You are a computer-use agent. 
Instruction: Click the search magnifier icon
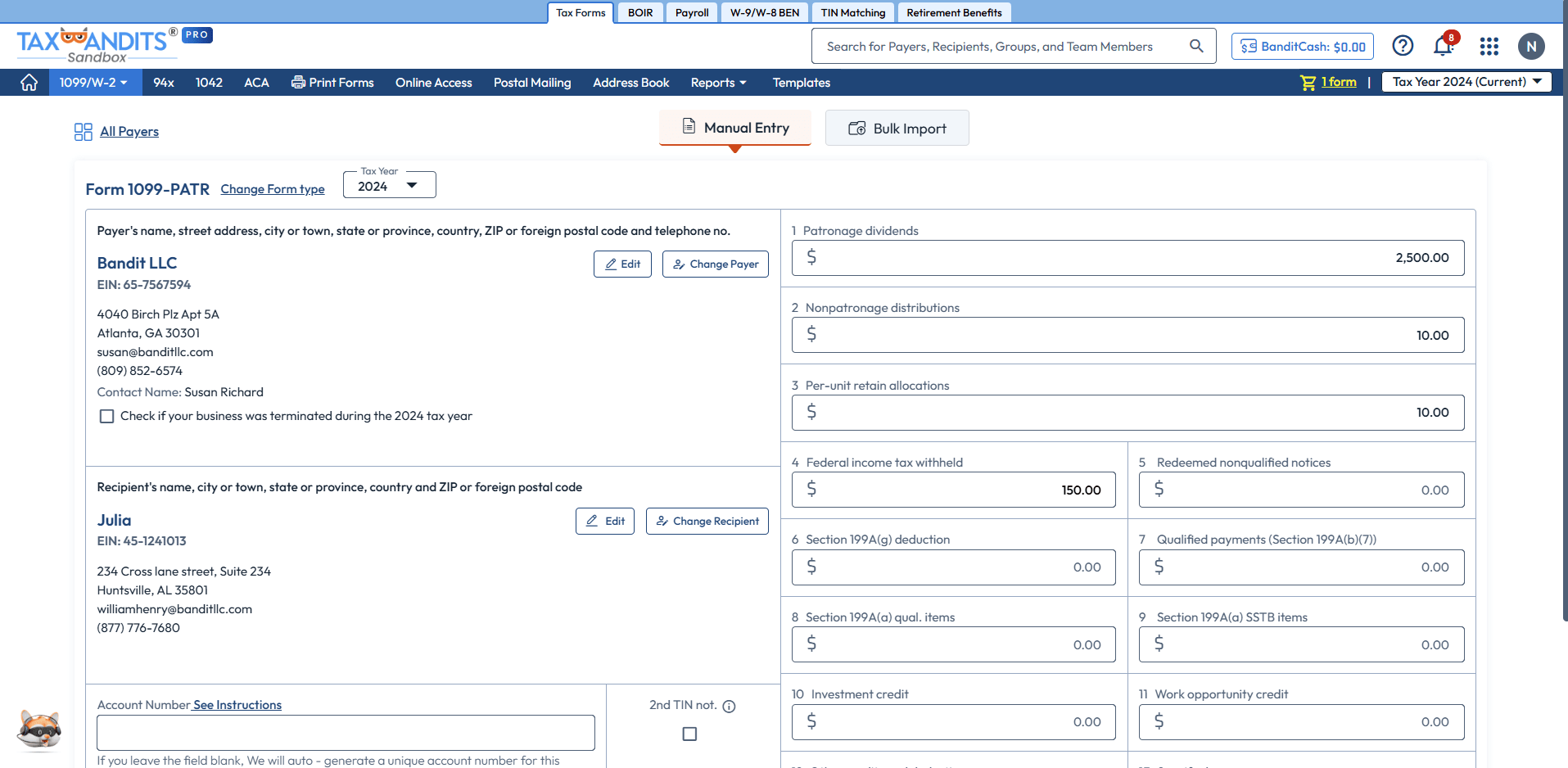[1196, 46]
